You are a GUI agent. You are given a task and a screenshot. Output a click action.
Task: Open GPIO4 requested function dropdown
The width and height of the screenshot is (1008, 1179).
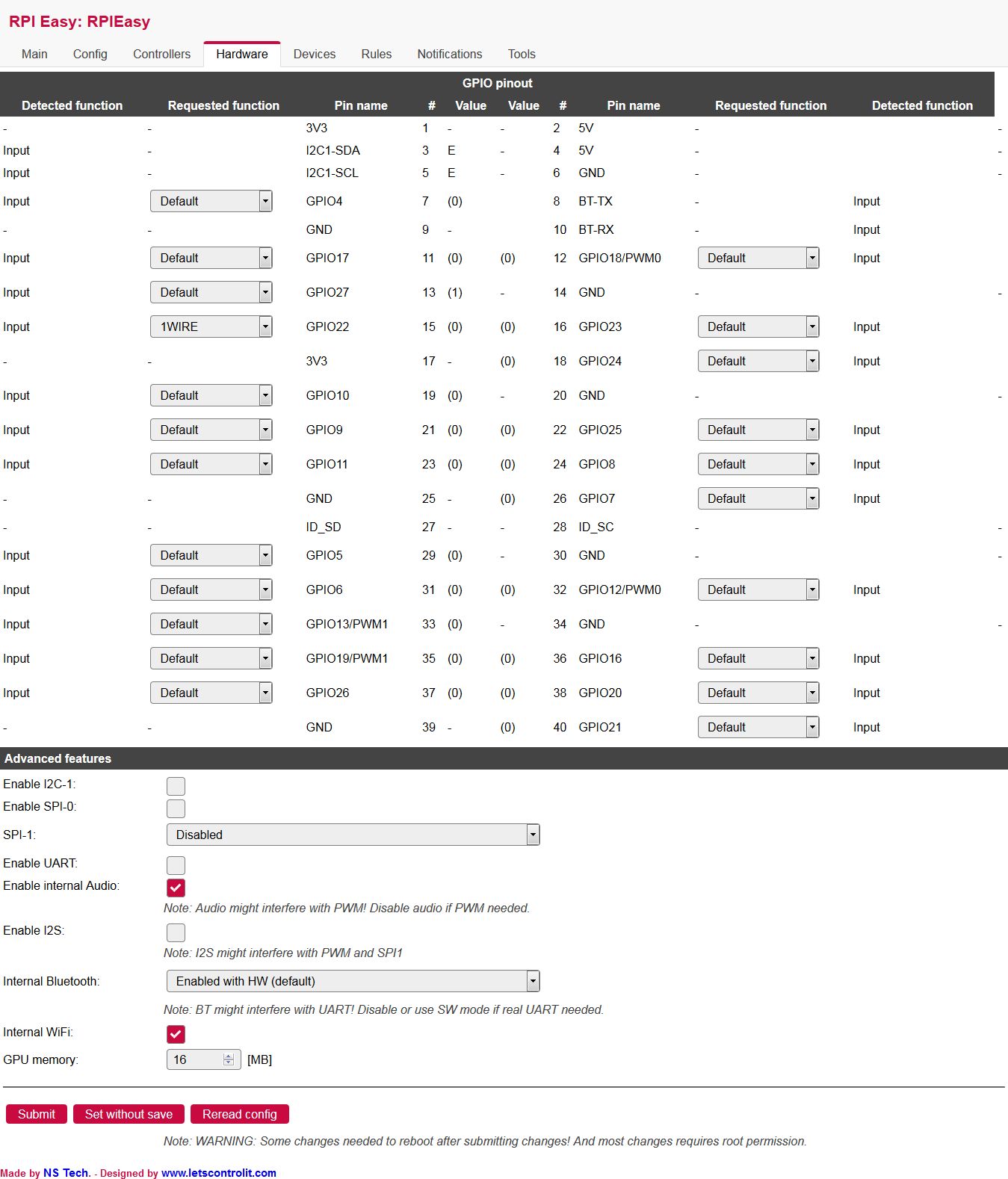coord(211,201)
